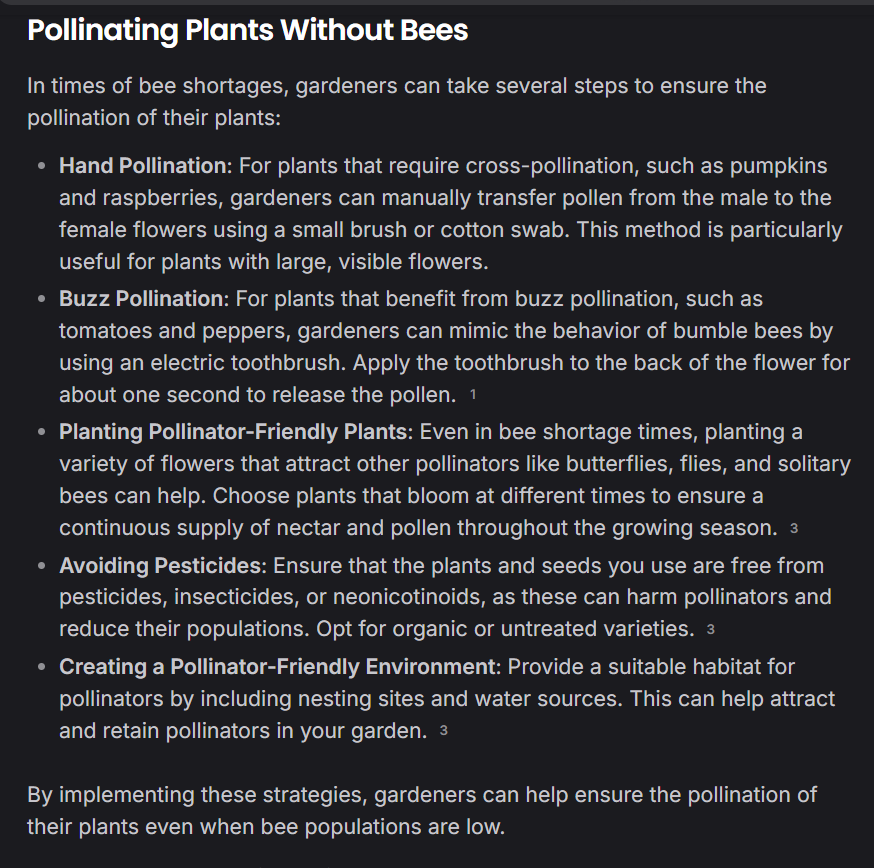Viewport: 874px width, 868px height.
Task: Click the "Pollinating Plants Without Bees" heading
Action: pos(247,30)
